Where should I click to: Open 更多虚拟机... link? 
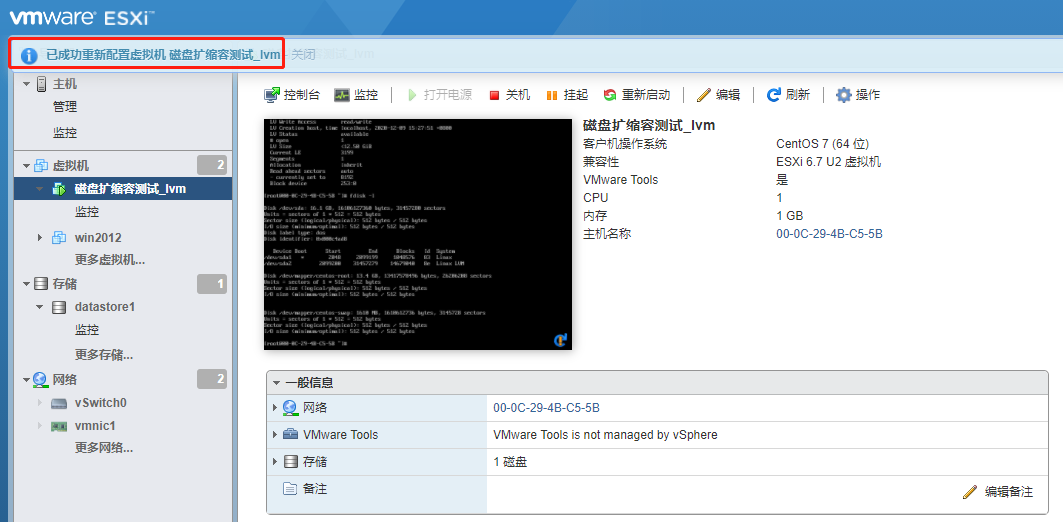point(110,260)
